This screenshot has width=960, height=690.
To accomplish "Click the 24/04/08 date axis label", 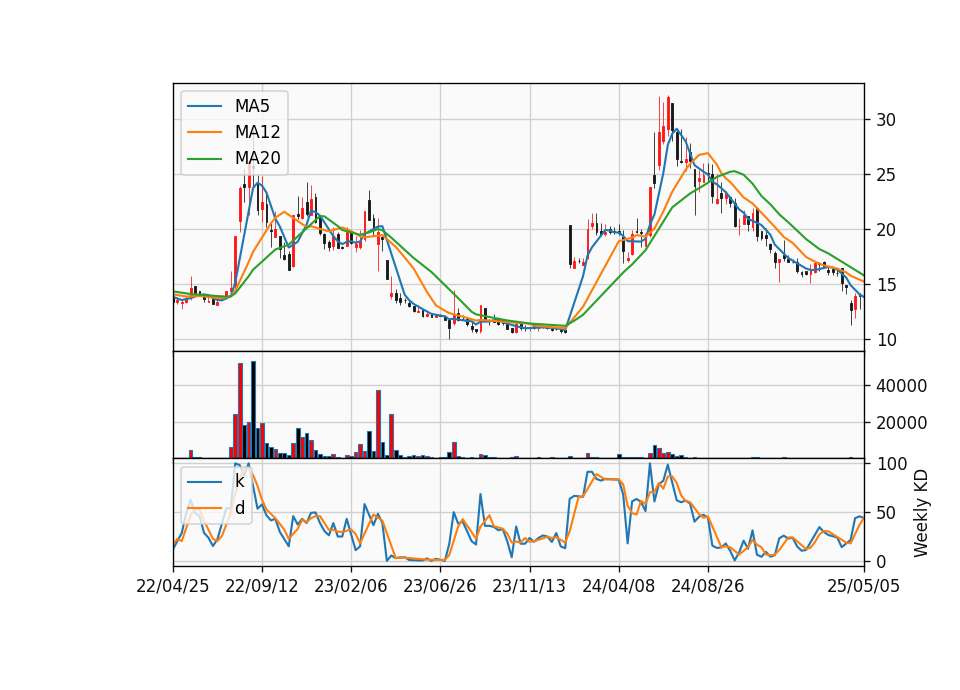I will point(618,586).
